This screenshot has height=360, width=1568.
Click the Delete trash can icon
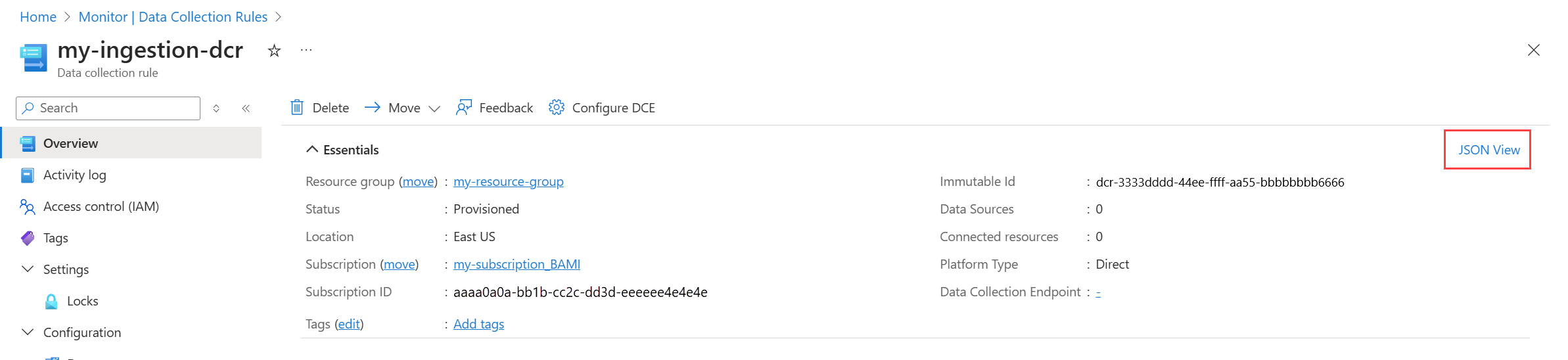[297, 107]
